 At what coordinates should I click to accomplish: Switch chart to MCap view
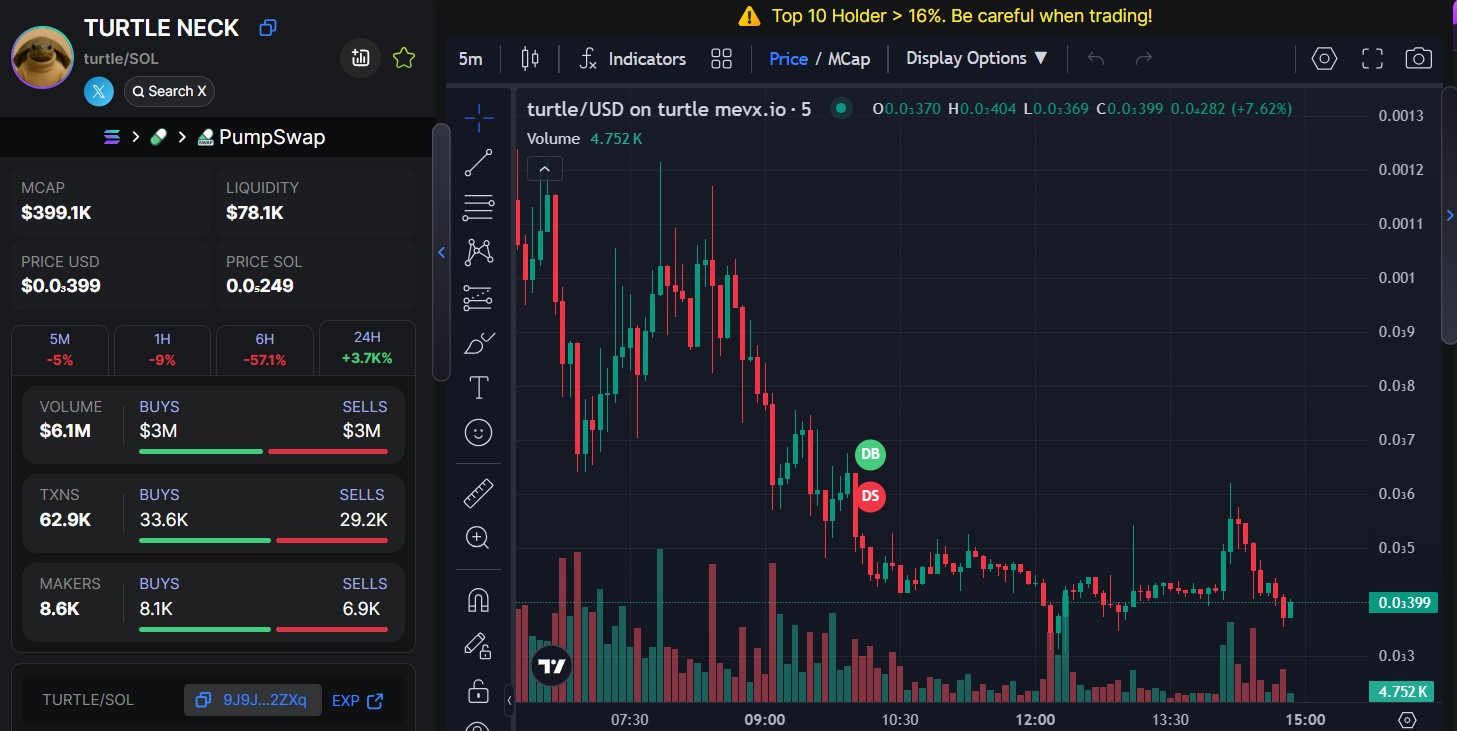849,59
